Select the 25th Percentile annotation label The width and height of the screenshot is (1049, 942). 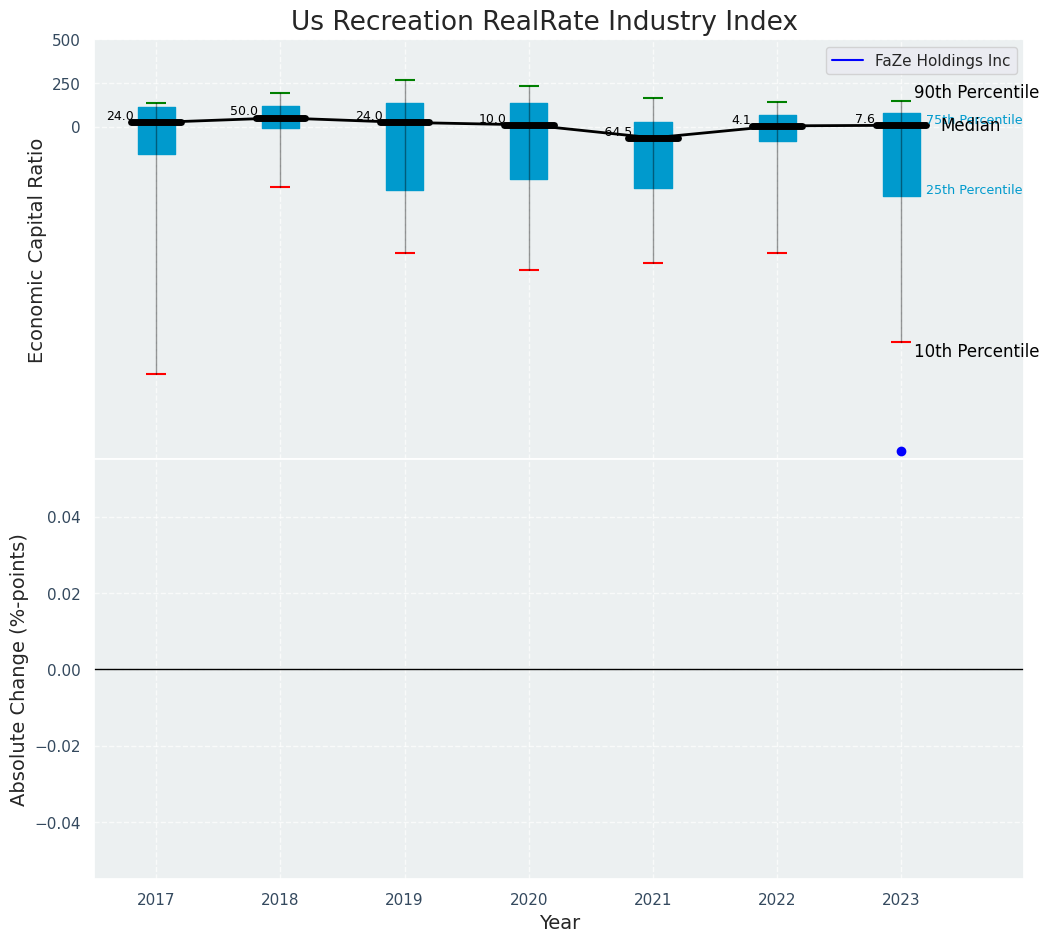(973, 190)
